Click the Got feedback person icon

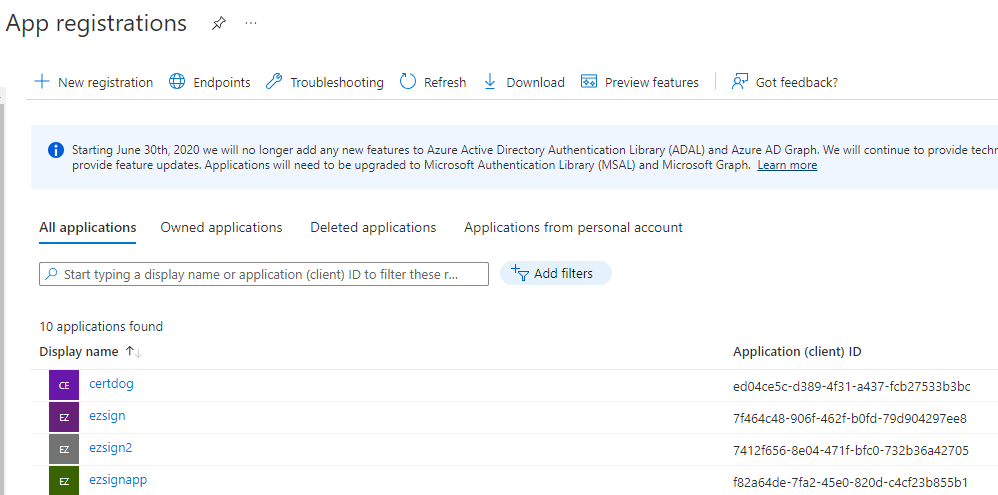pos(740,81)
